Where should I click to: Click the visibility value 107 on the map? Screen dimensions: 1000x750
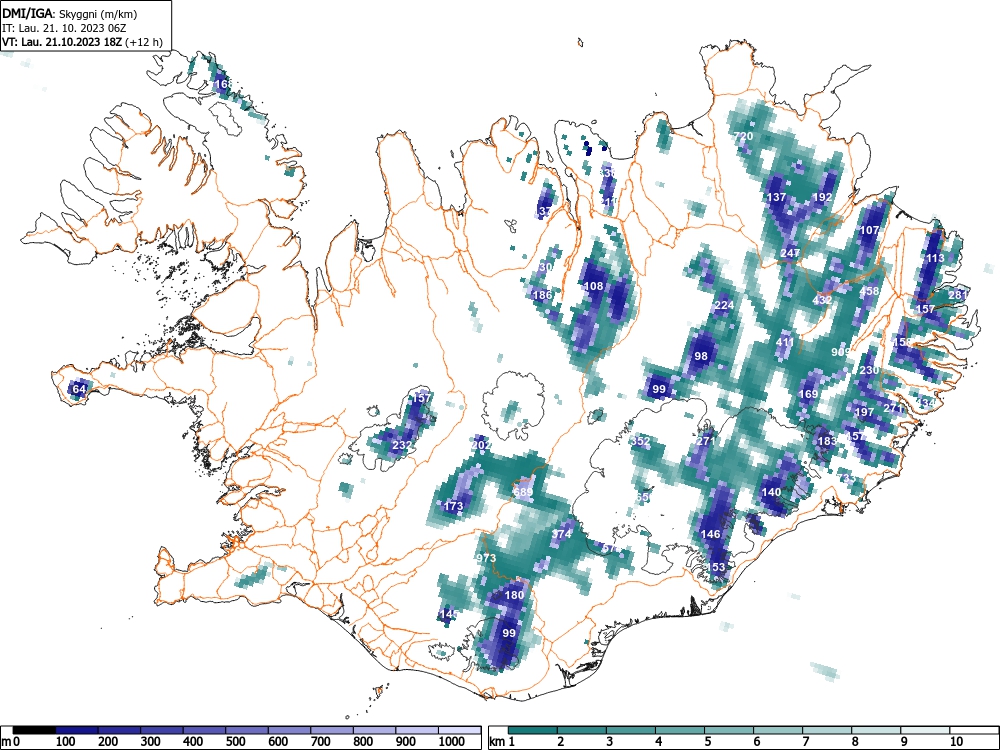(x=869, y=230)
